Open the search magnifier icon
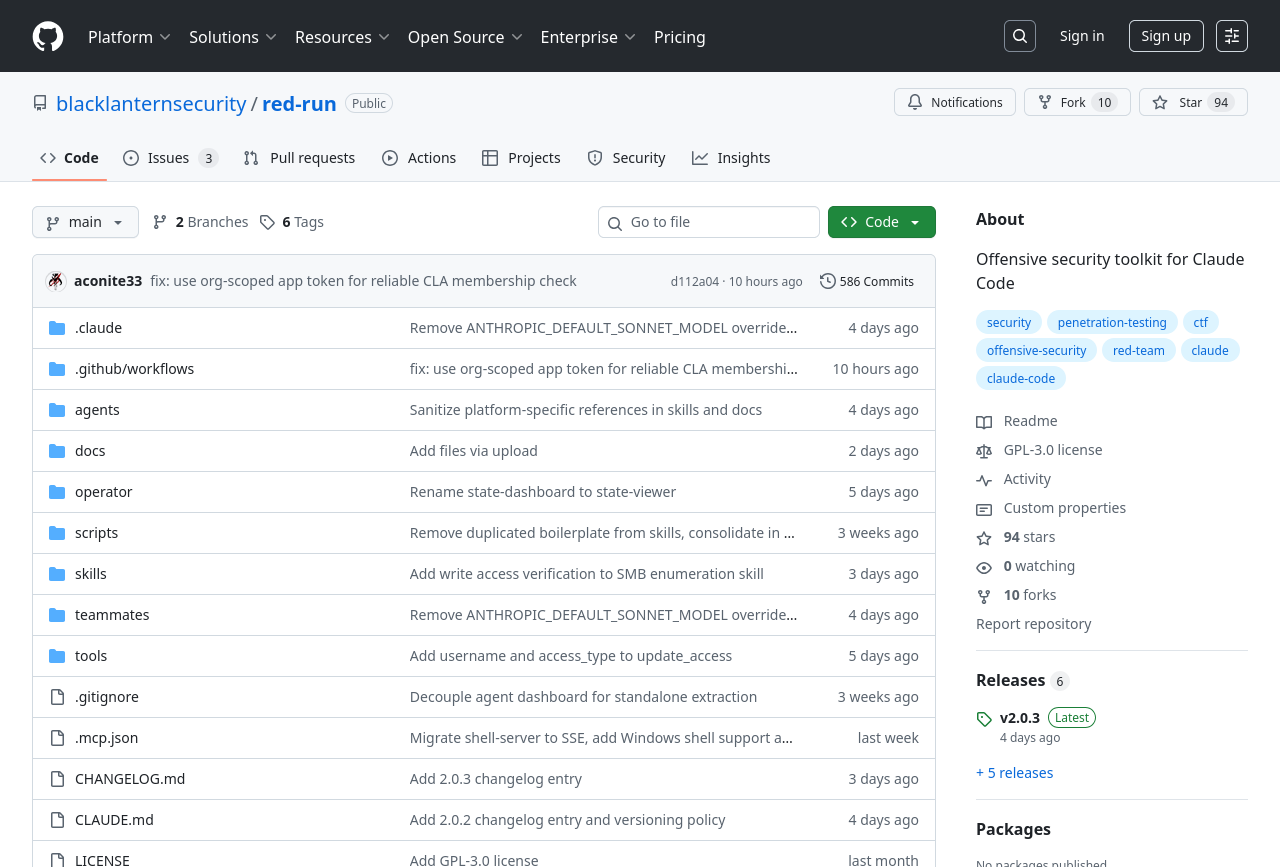 [x=1019, y=36]
